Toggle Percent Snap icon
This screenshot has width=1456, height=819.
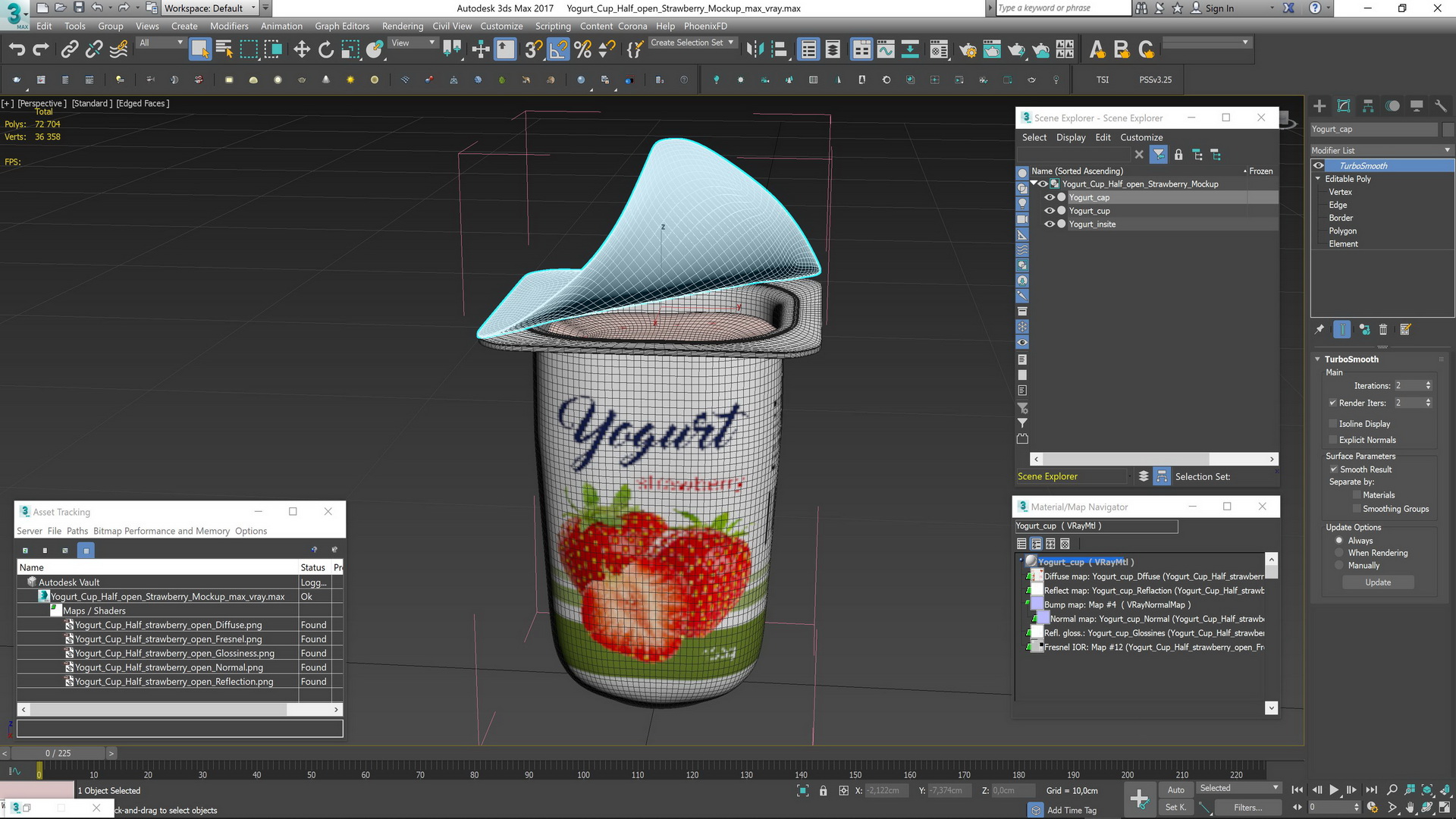582,50
